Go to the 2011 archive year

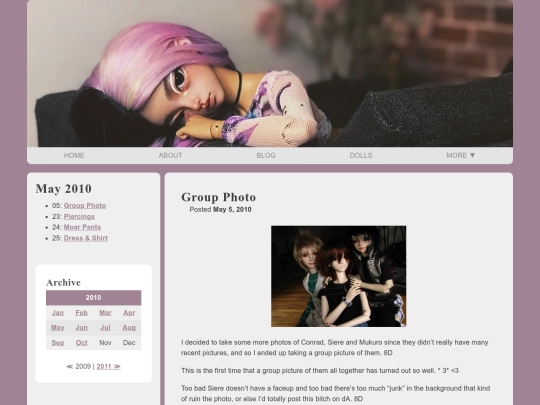[x=108, y=366]
